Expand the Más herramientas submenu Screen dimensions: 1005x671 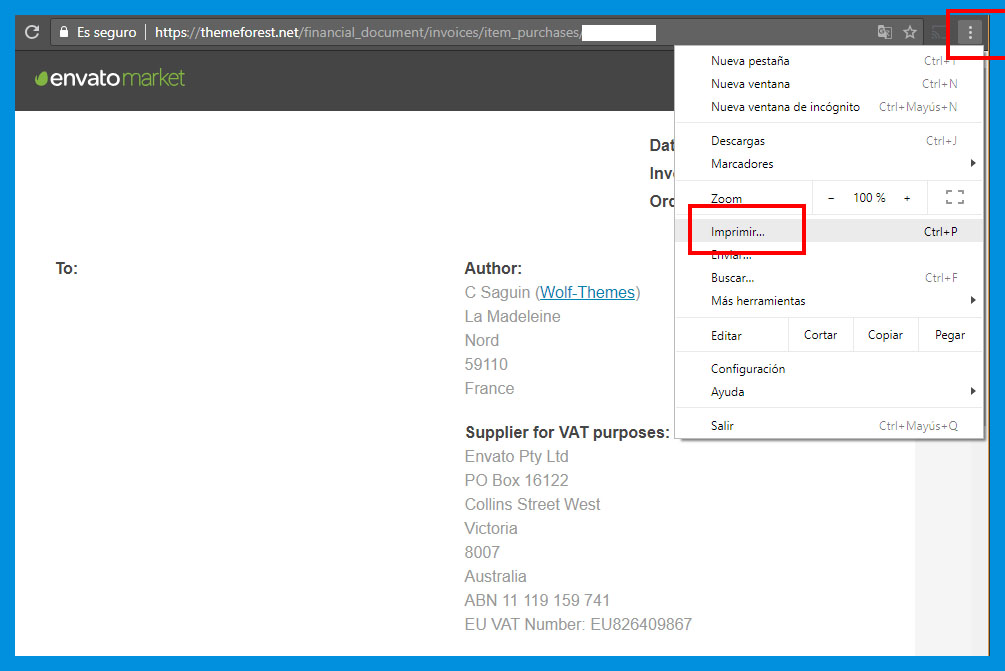829,301
